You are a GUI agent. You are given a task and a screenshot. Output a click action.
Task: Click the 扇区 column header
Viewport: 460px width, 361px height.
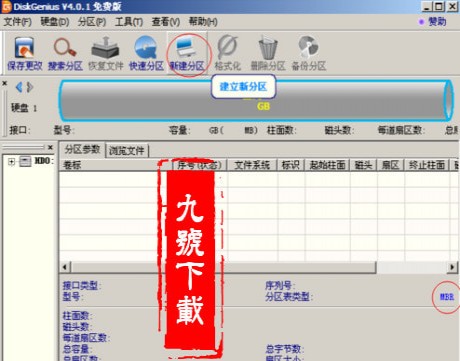pos(391,165)
